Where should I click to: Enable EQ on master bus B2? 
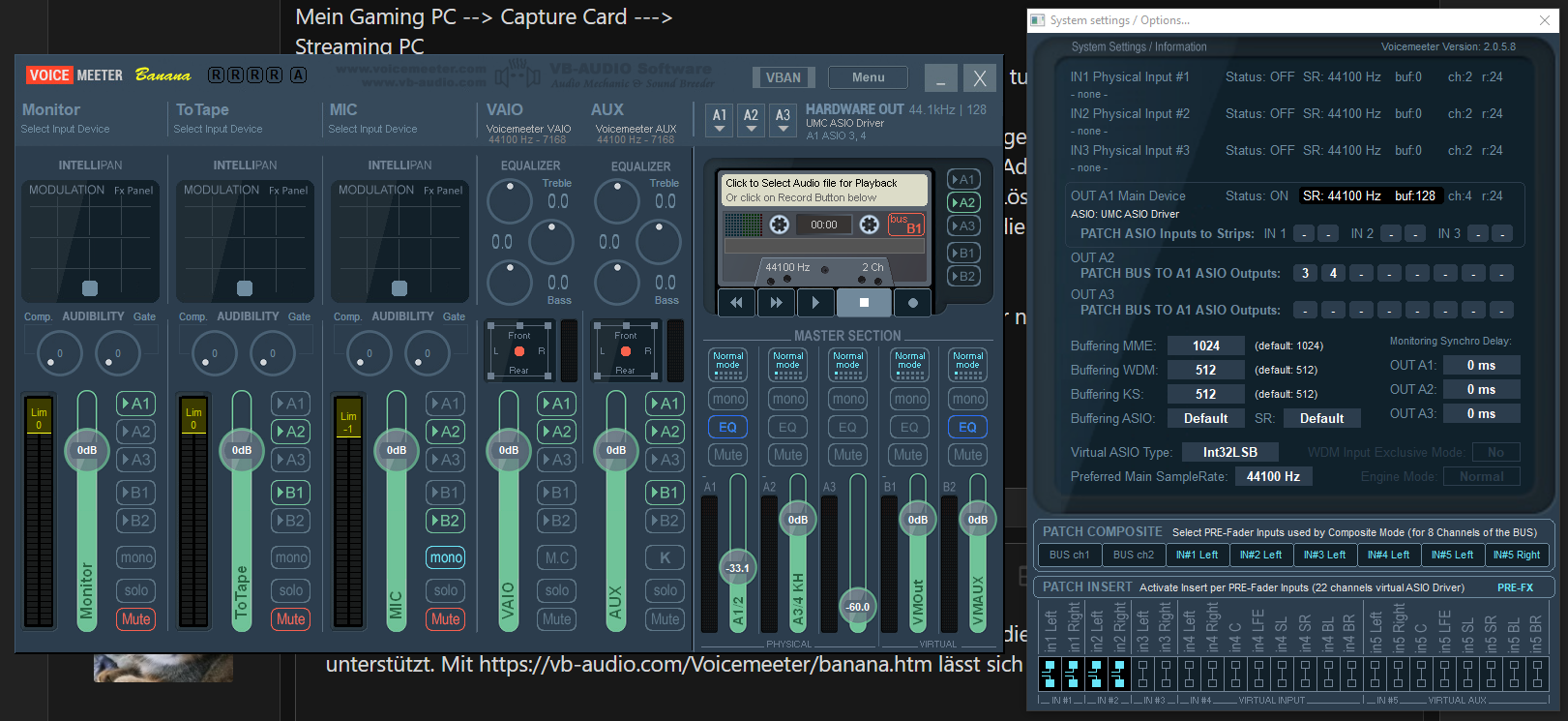[x=968, y=427]
